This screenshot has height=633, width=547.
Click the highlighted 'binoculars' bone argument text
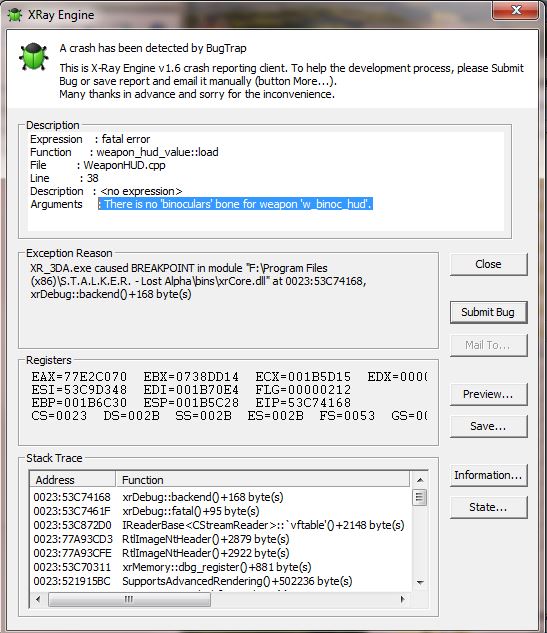point(235,204)
